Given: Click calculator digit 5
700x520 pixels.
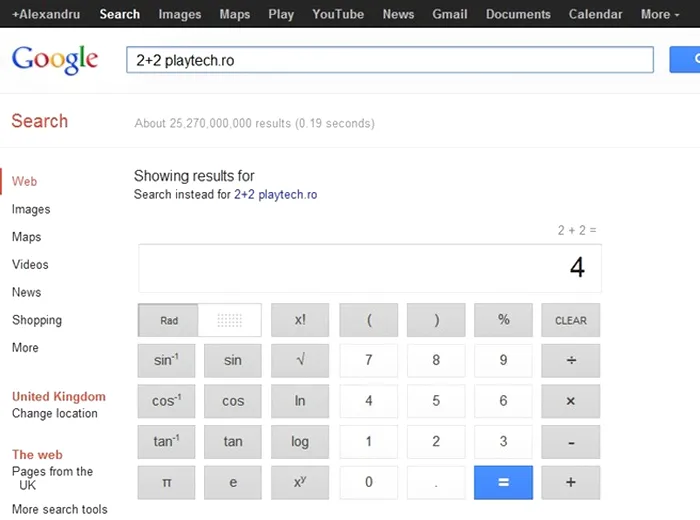Looking at the screenshot, I should click(436, 401).
